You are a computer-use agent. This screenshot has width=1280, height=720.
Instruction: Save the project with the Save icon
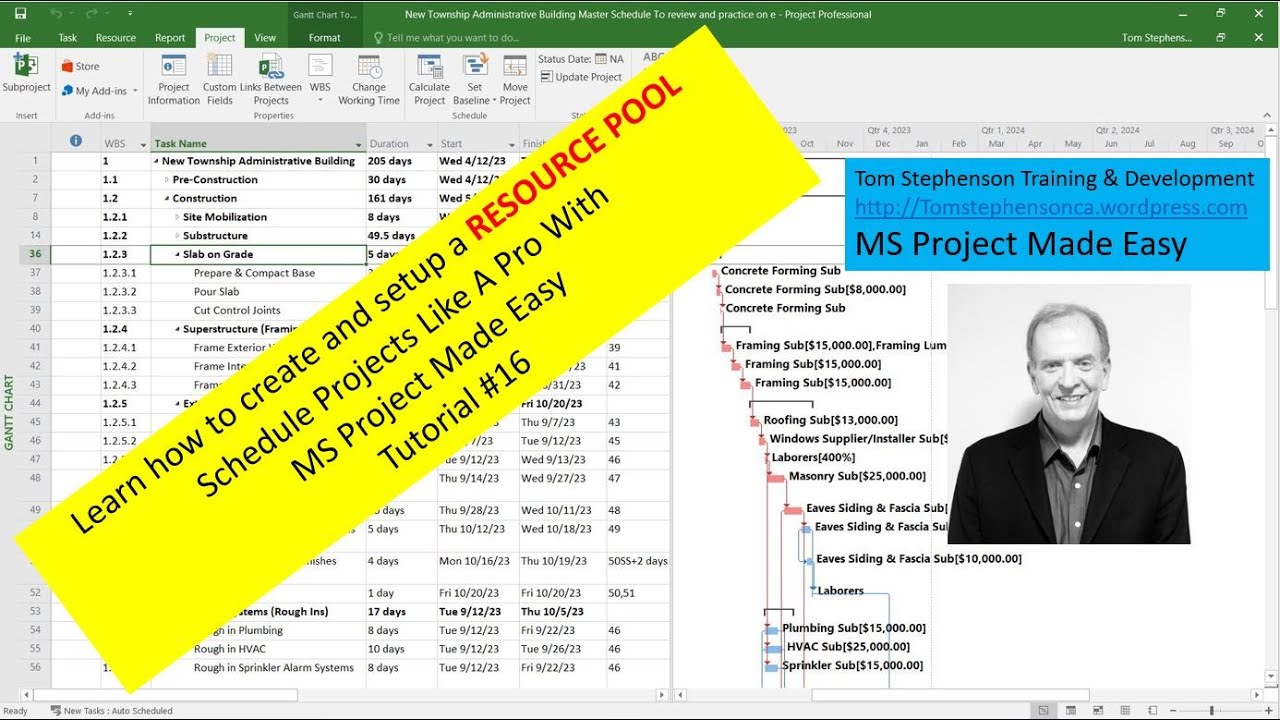(21, 14)
